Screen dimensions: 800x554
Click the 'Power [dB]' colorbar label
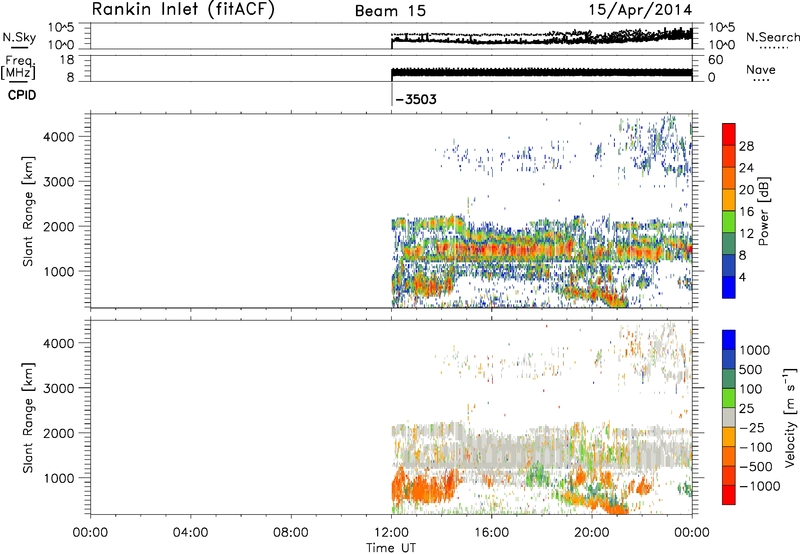coord(764,211)
